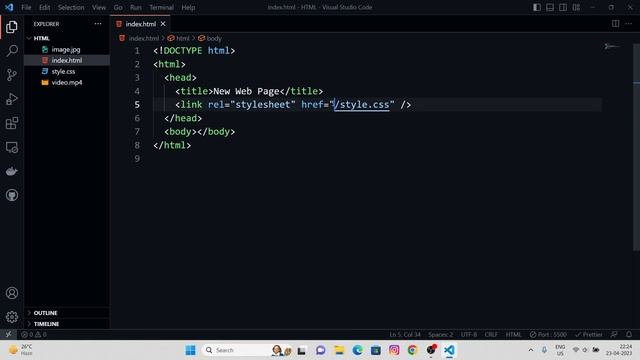The image size is (640, 360).
Task: Toggle the primary side bar visibility
Action: (537, 7)
